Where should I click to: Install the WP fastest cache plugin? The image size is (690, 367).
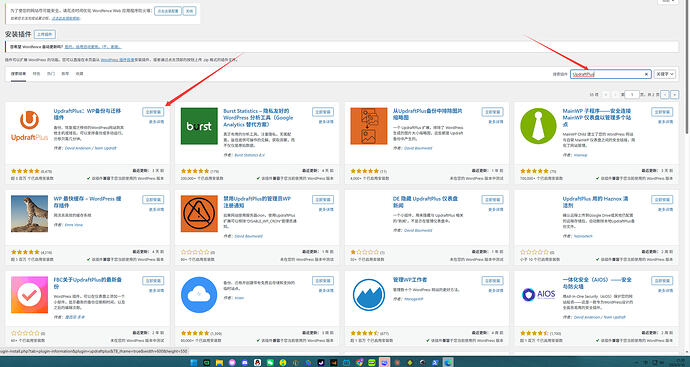coord(153,200)
